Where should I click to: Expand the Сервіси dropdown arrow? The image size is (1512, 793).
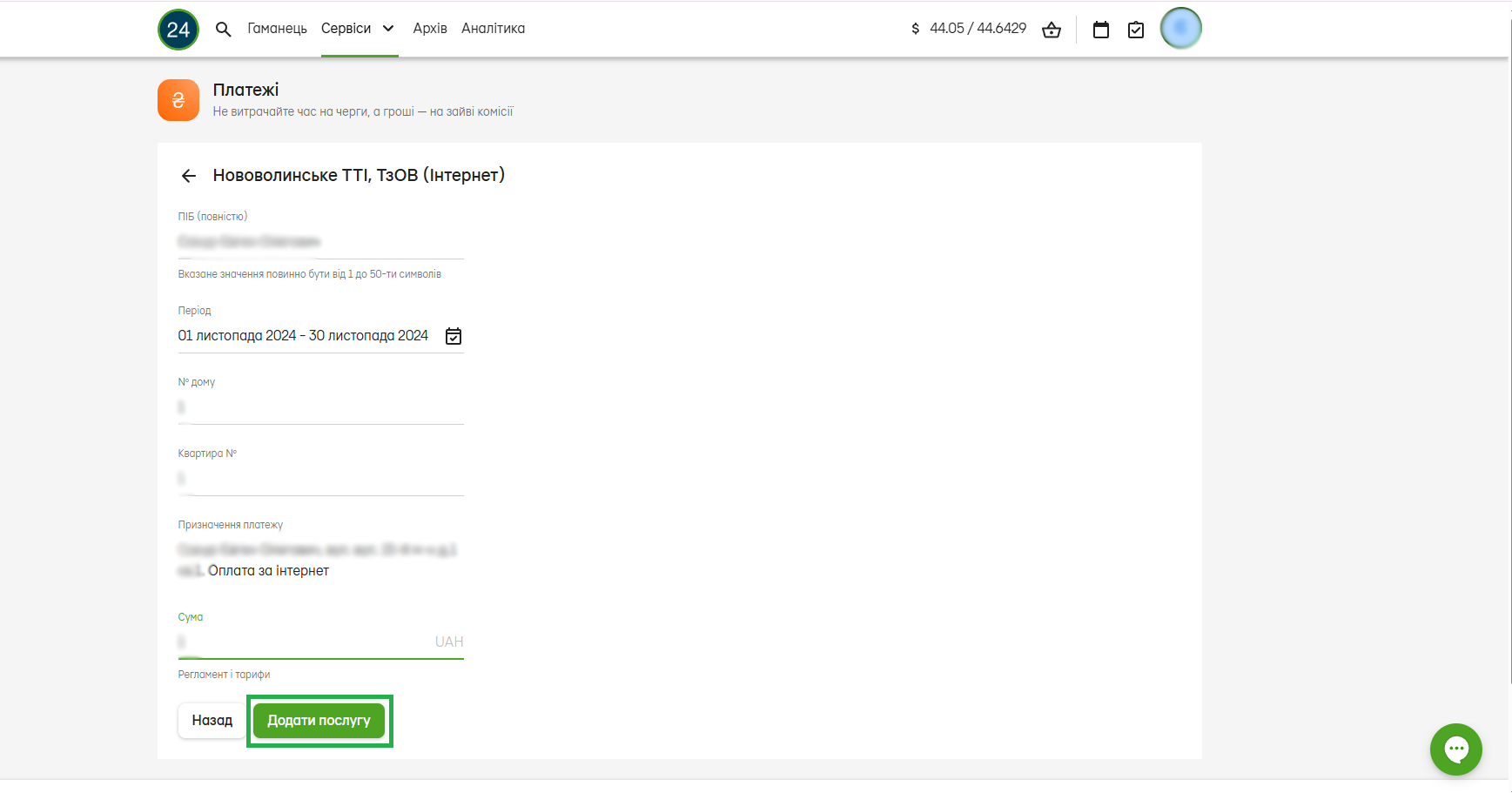[388, 29]
